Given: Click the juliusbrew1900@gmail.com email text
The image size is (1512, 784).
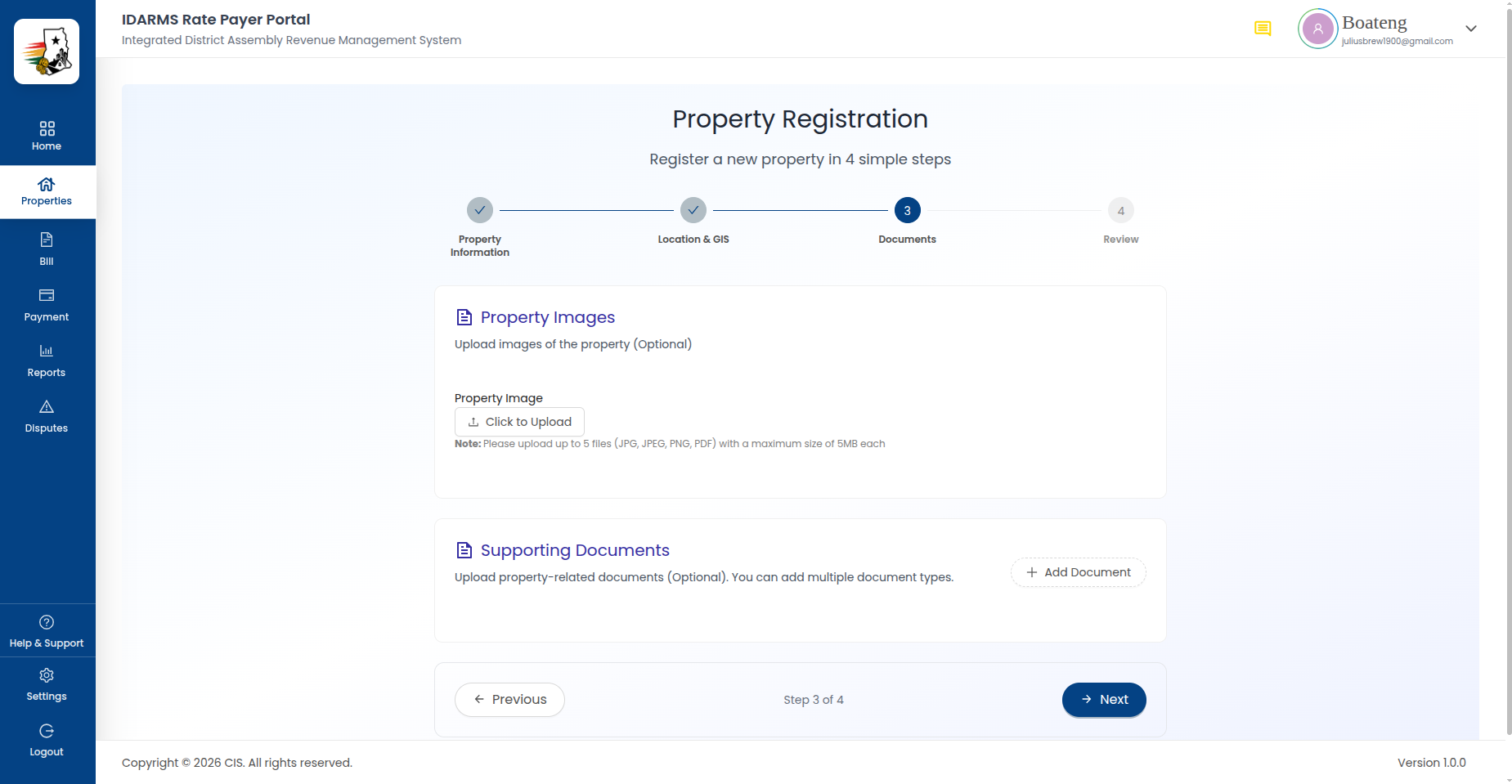Looking at the screenshot, I should coord(1398,41).
